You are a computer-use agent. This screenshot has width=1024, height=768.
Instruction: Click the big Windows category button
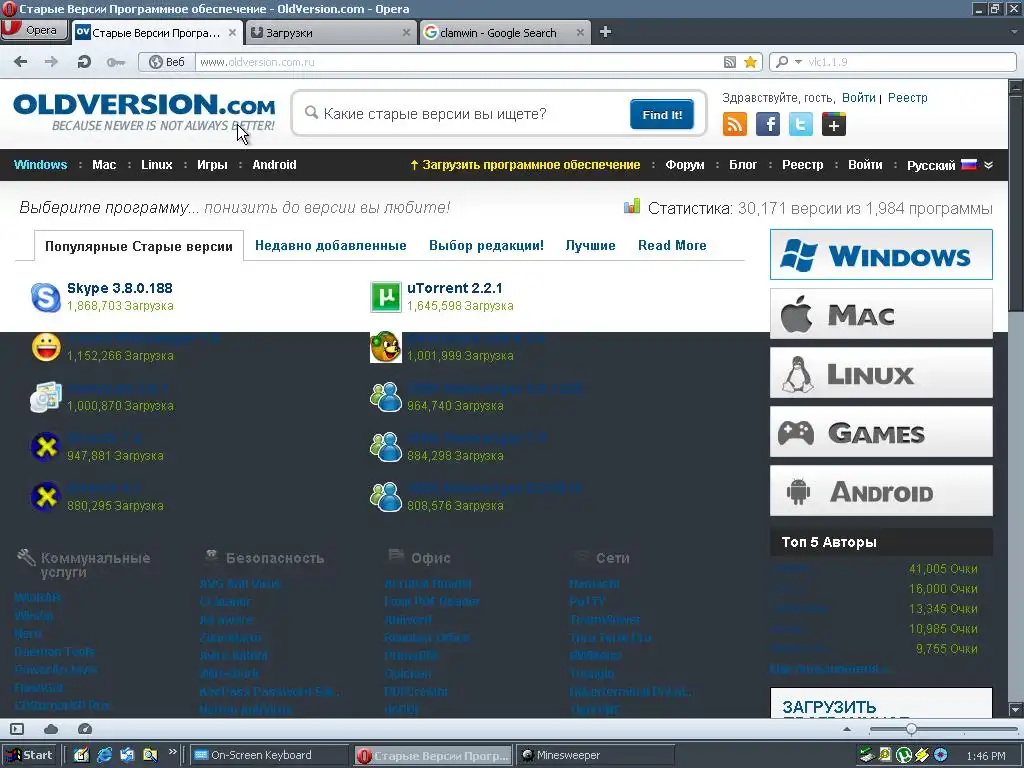(881, 255)
